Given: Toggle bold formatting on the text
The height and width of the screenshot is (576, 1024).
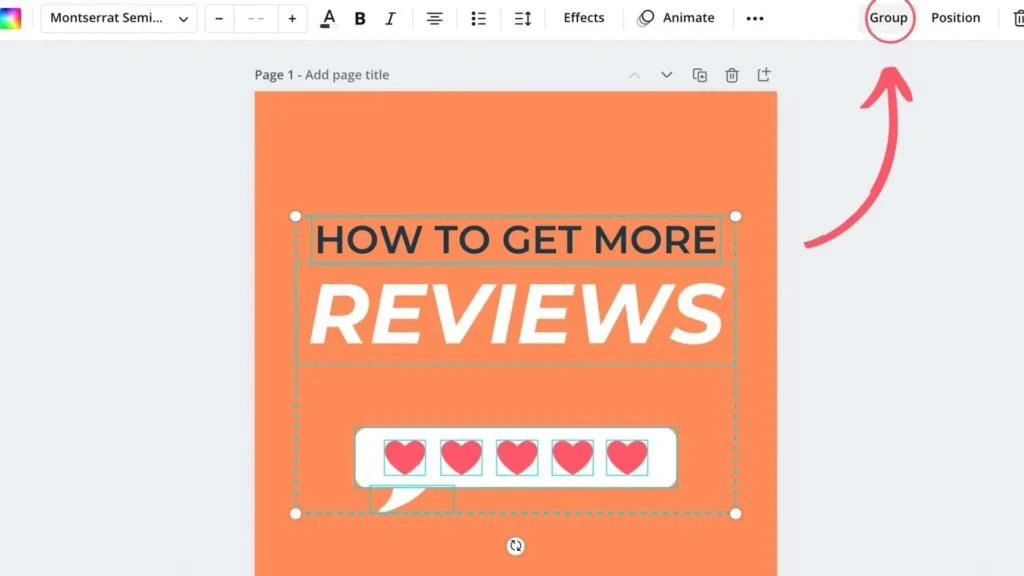Looking at the screenshot, I should click(x=360, y=17).
